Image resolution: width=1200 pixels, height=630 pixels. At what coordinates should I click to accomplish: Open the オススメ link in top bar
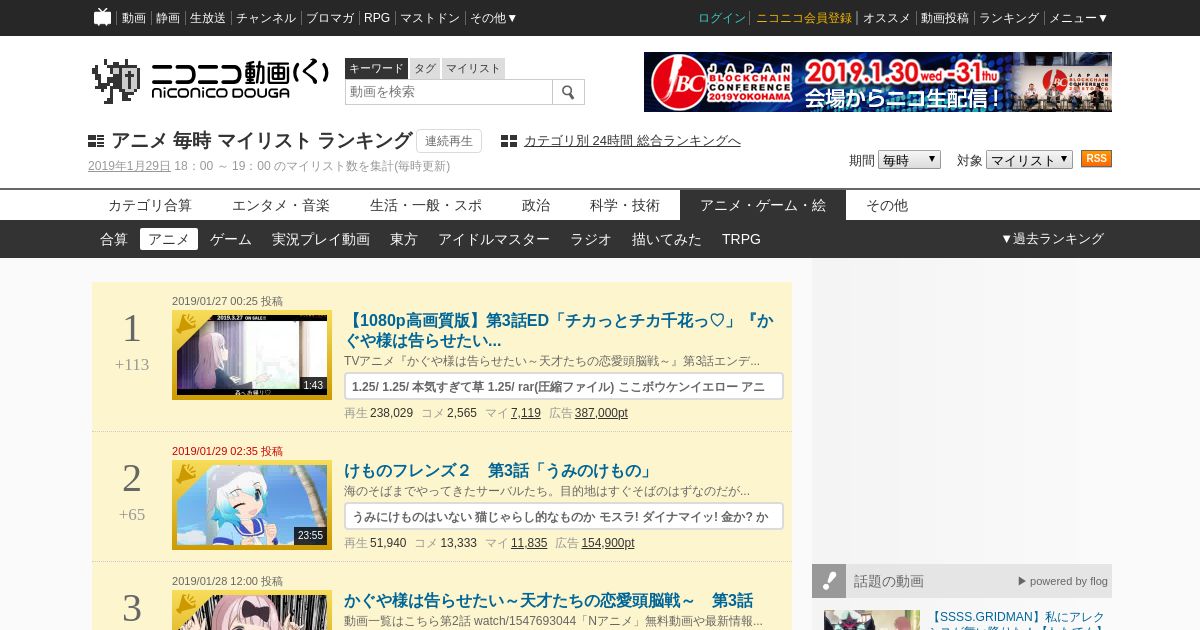[887, 18]
